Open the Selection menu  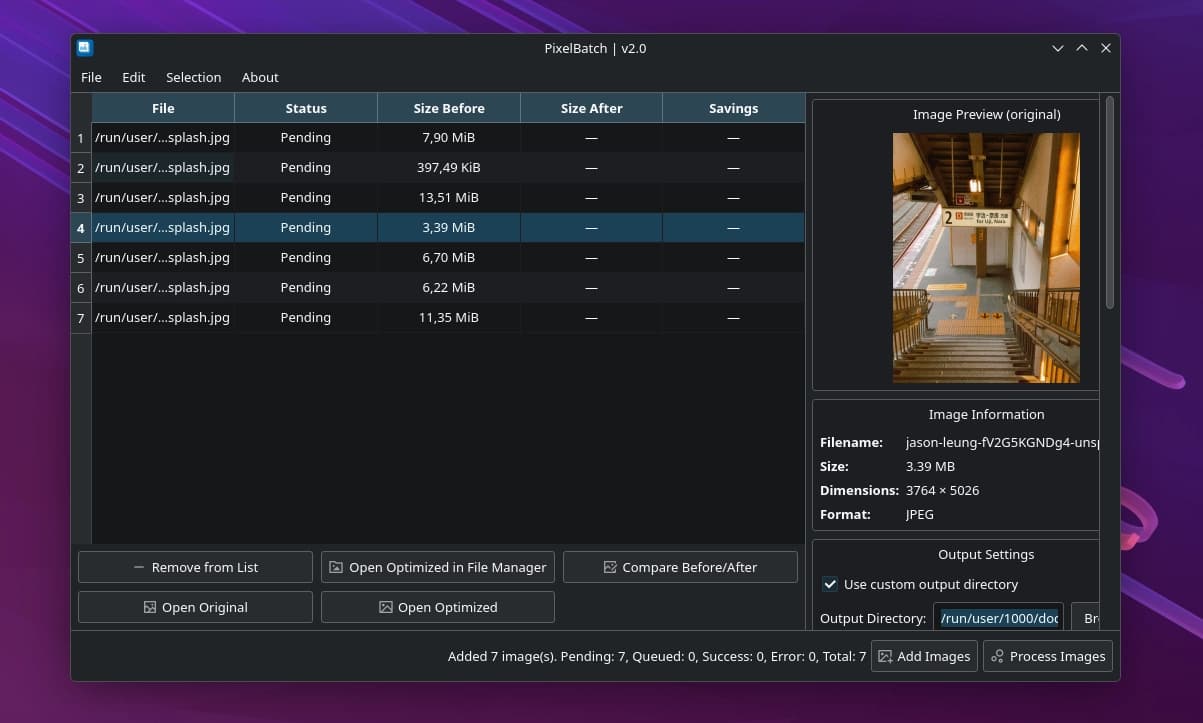[x=193, y=77]
